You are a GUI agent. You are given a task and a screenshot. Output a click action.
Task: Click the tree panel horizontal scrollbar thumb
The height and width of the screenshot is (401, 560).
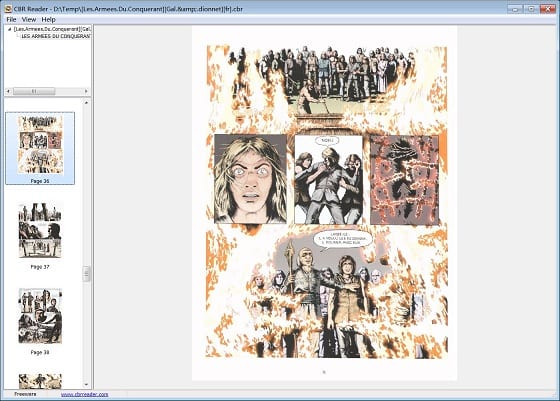34,91
